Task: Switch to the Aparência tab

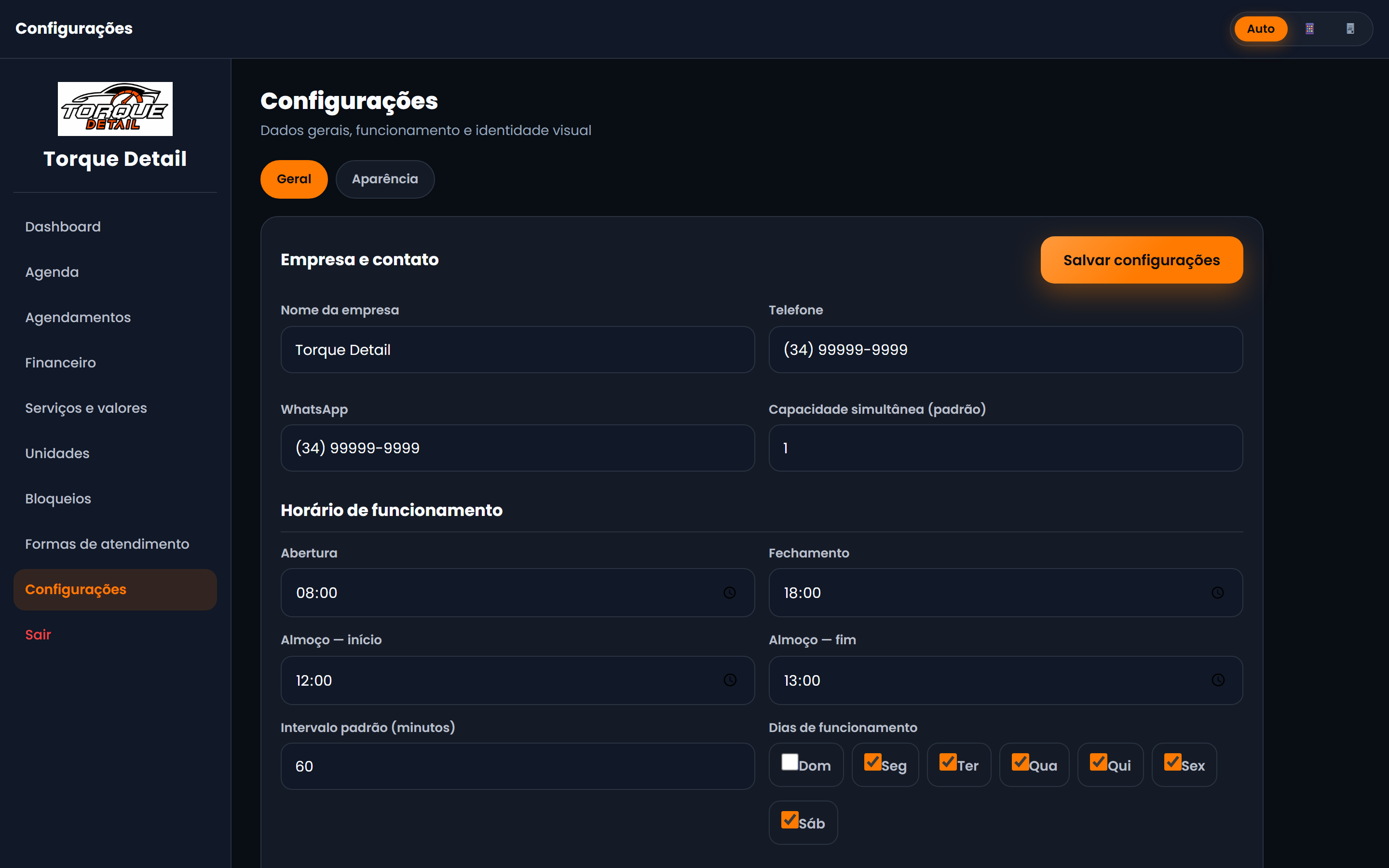Action: coord(385,179)
